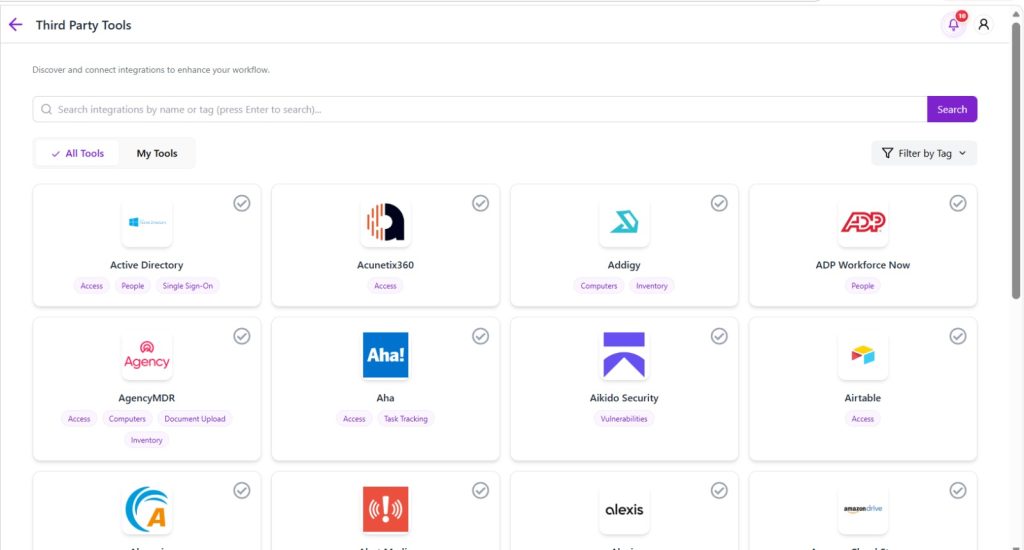Click People tag on ADP Workforce Now
The width and height of the screenshot is (1024, 550).
click(863, 285)
